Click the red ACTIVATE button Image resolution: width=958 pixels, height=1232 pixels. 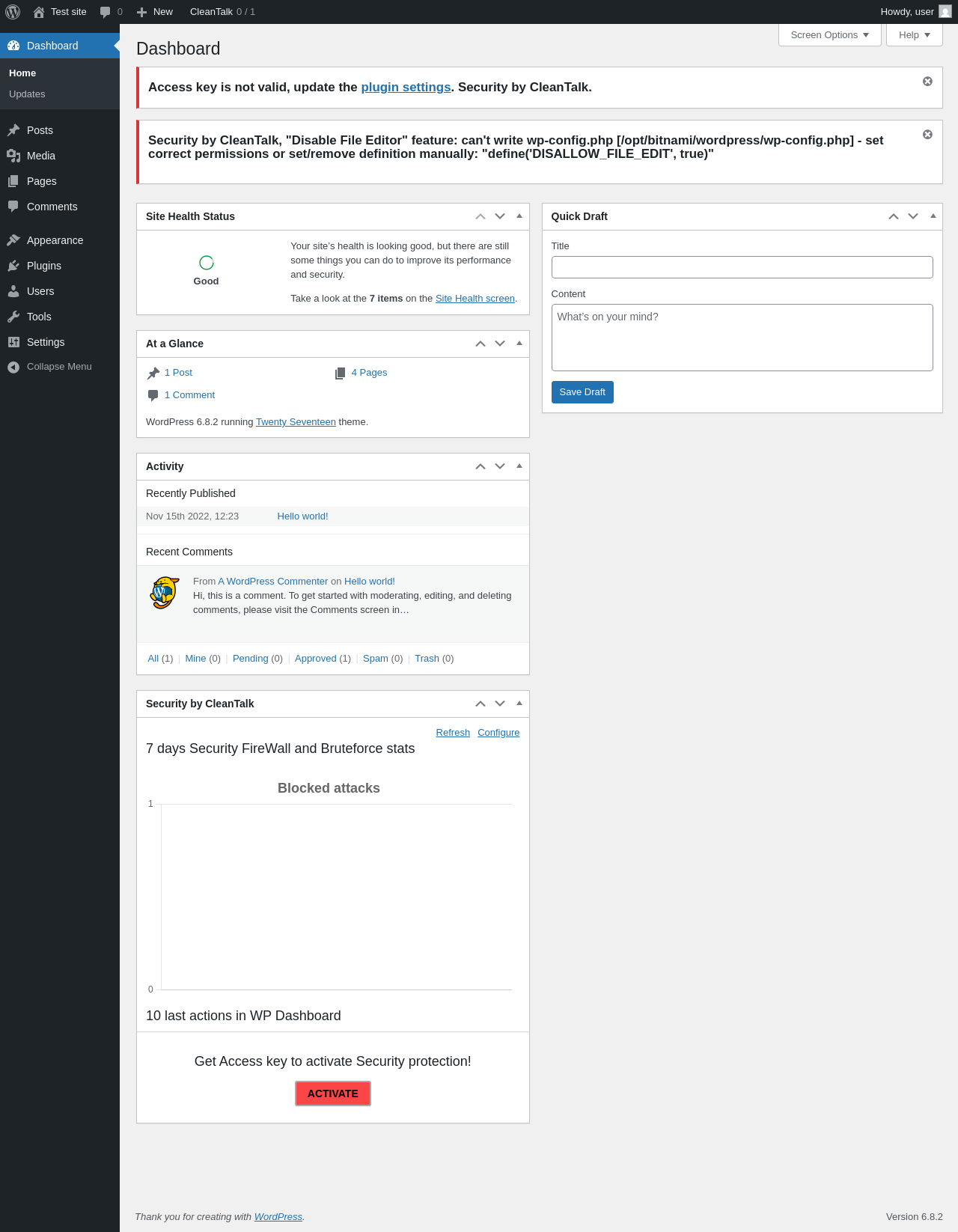pyautogui.click(x=333, y=1094)
